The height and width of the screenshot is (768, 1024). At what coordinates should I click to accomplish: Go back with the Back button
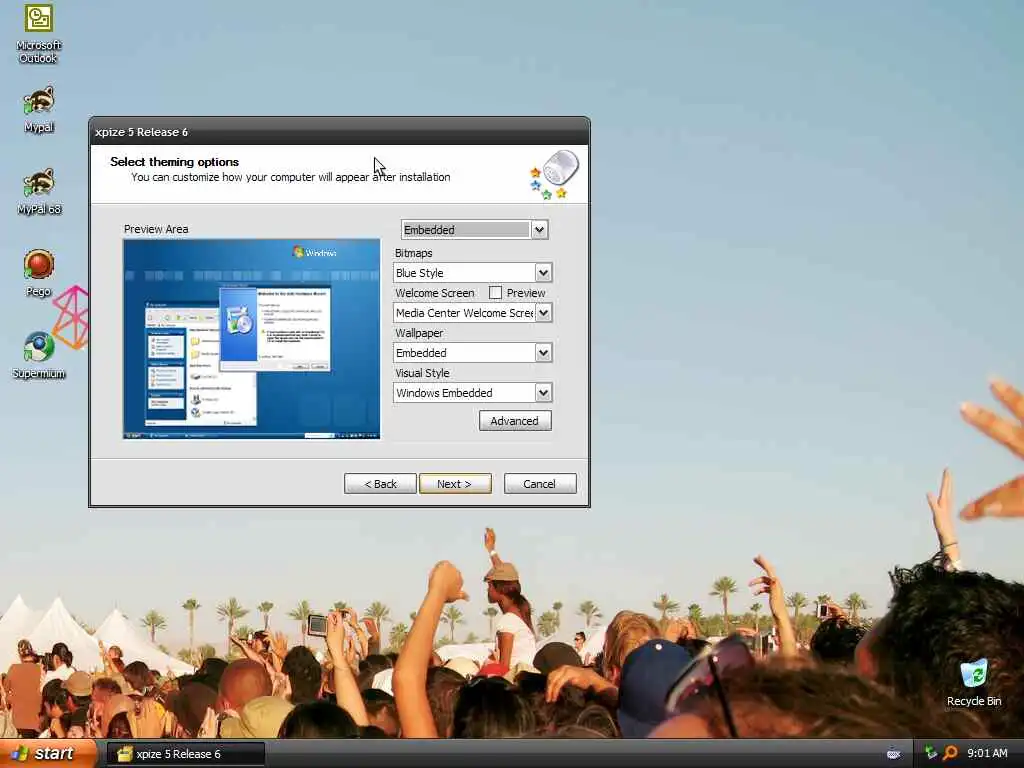[380, 484]
